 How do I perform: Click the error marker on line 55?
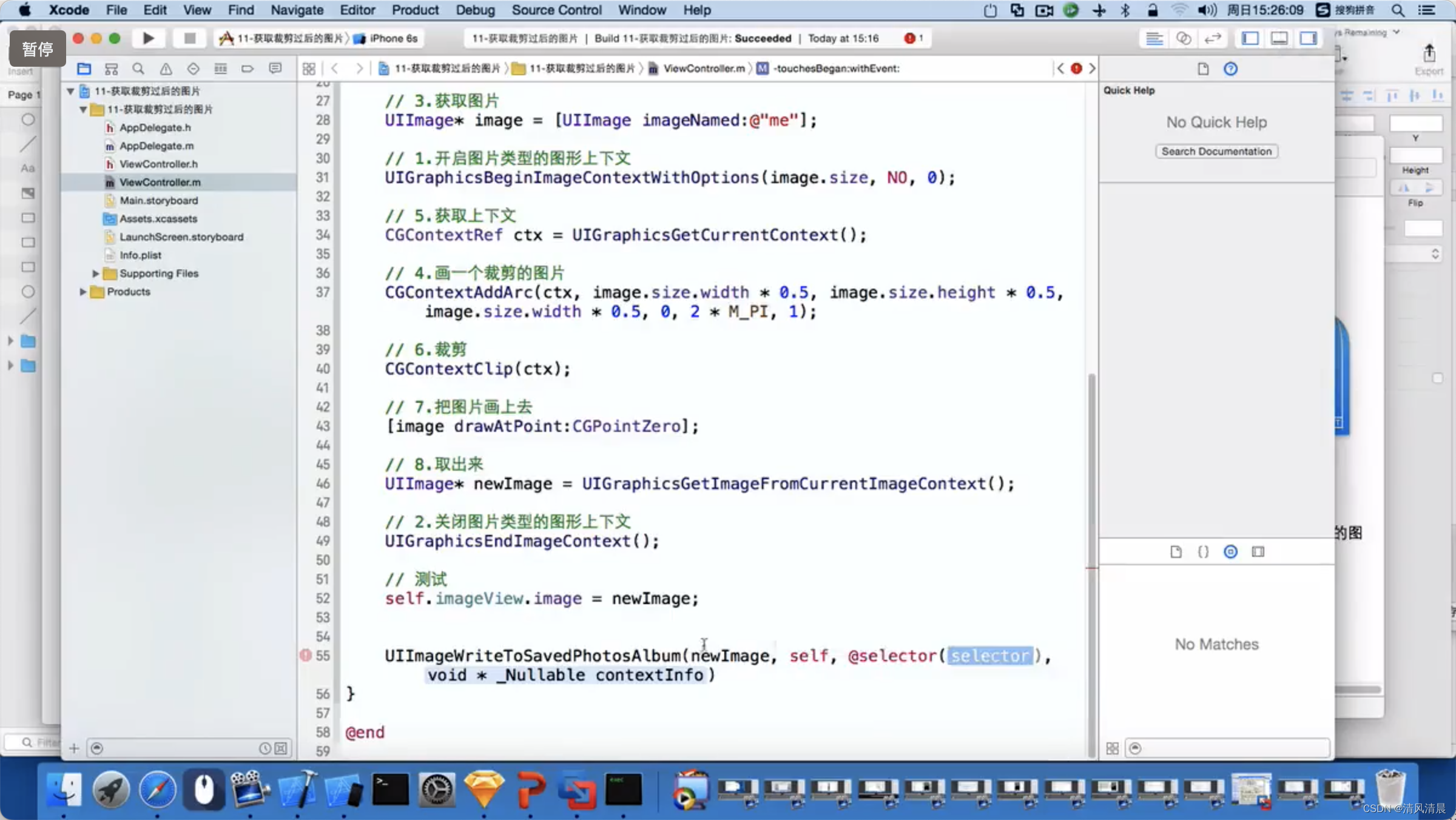(306, 655)
